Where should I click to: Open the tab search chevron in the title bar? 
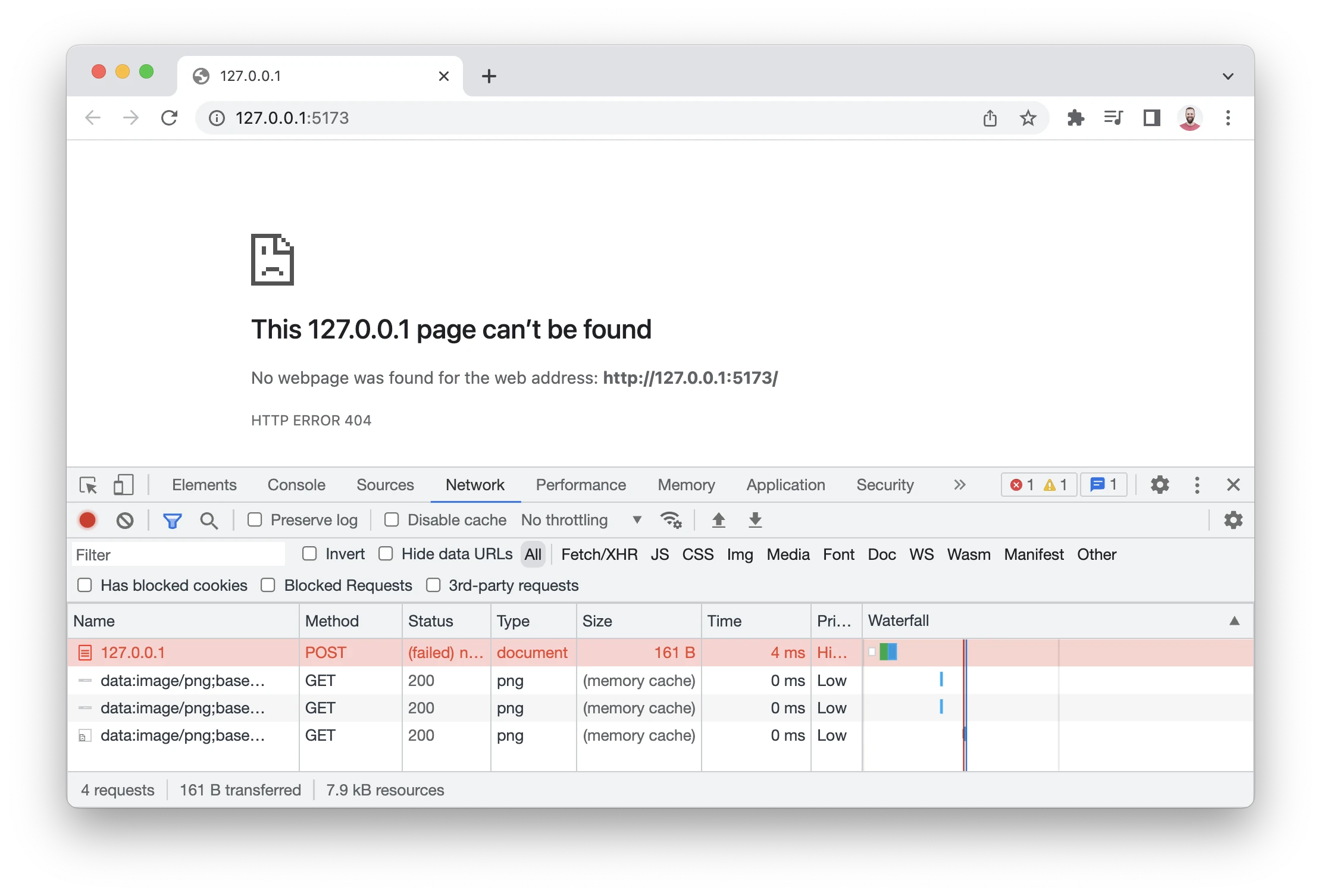point(1228,76)
